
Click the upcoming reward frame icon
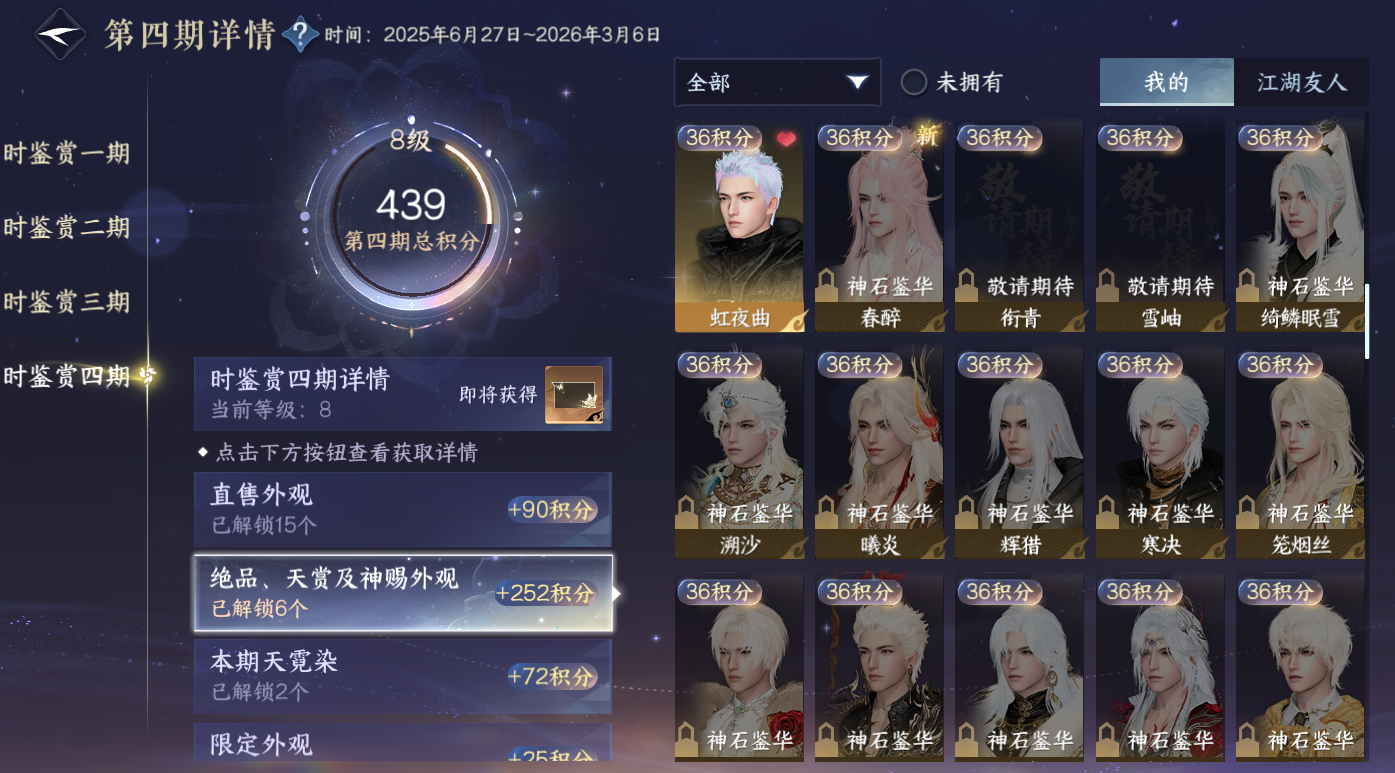574,394
